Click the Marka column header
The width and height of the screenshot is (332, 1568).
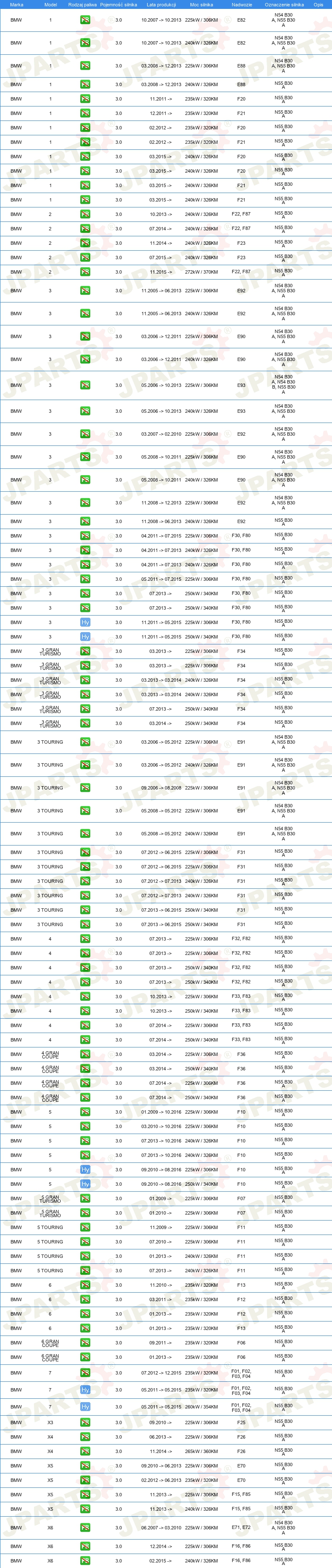[17, 4]
